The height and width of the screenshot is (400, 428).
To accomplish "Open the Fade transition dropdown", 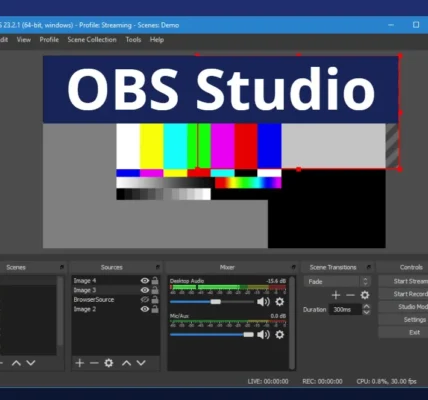I will [337, 282].
